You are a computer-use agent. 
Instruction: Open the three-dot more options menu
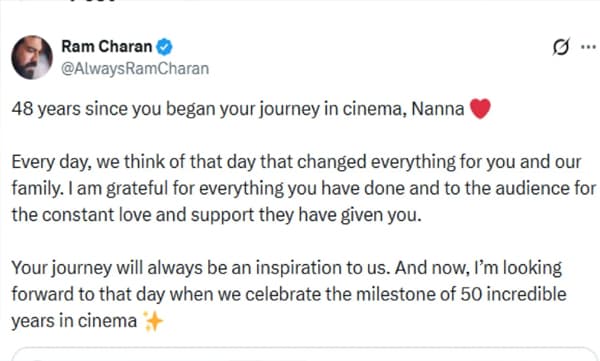click(588, 47)
